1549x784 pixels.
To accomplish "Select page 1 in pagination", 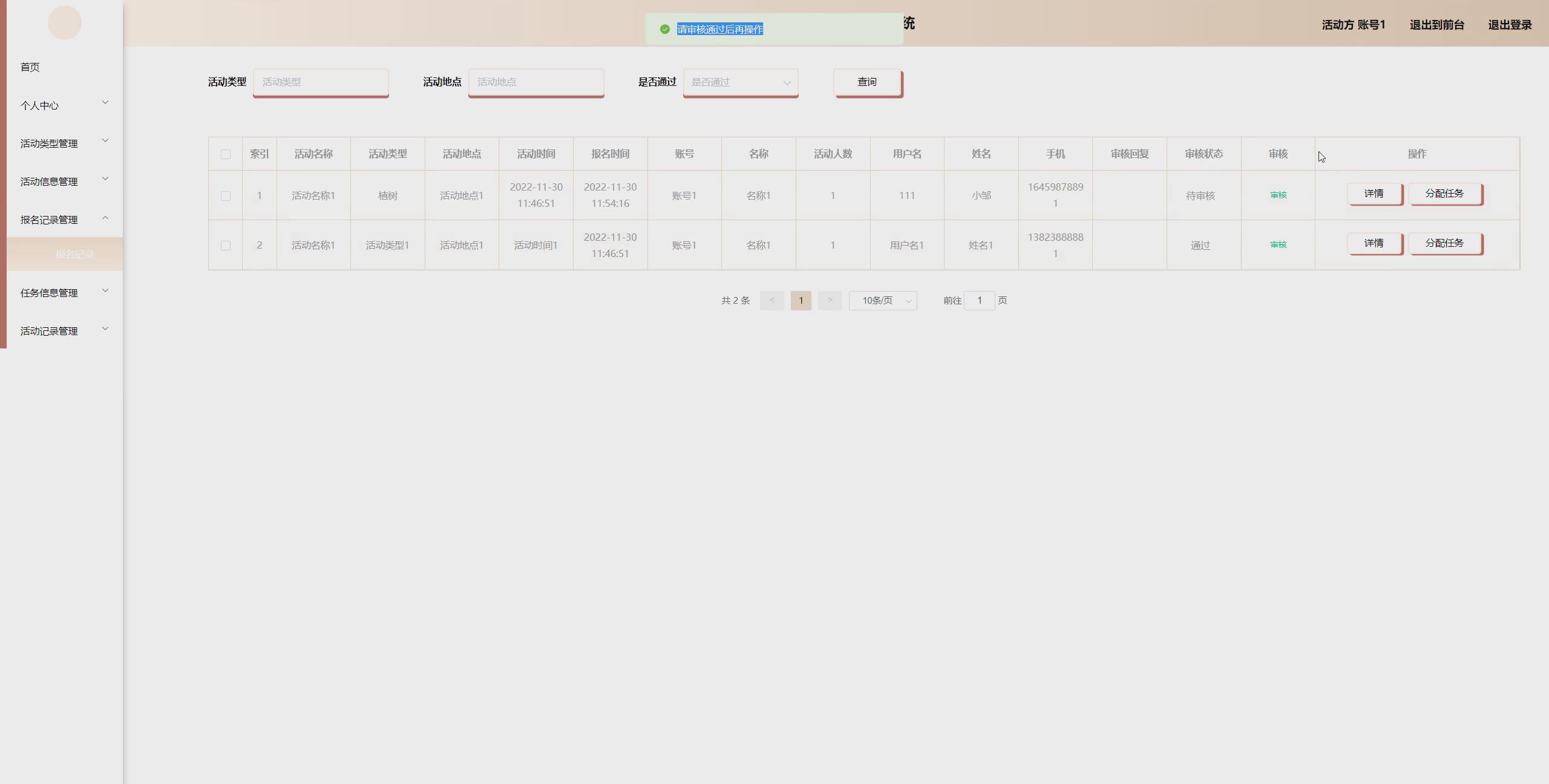I will (801, 301).
